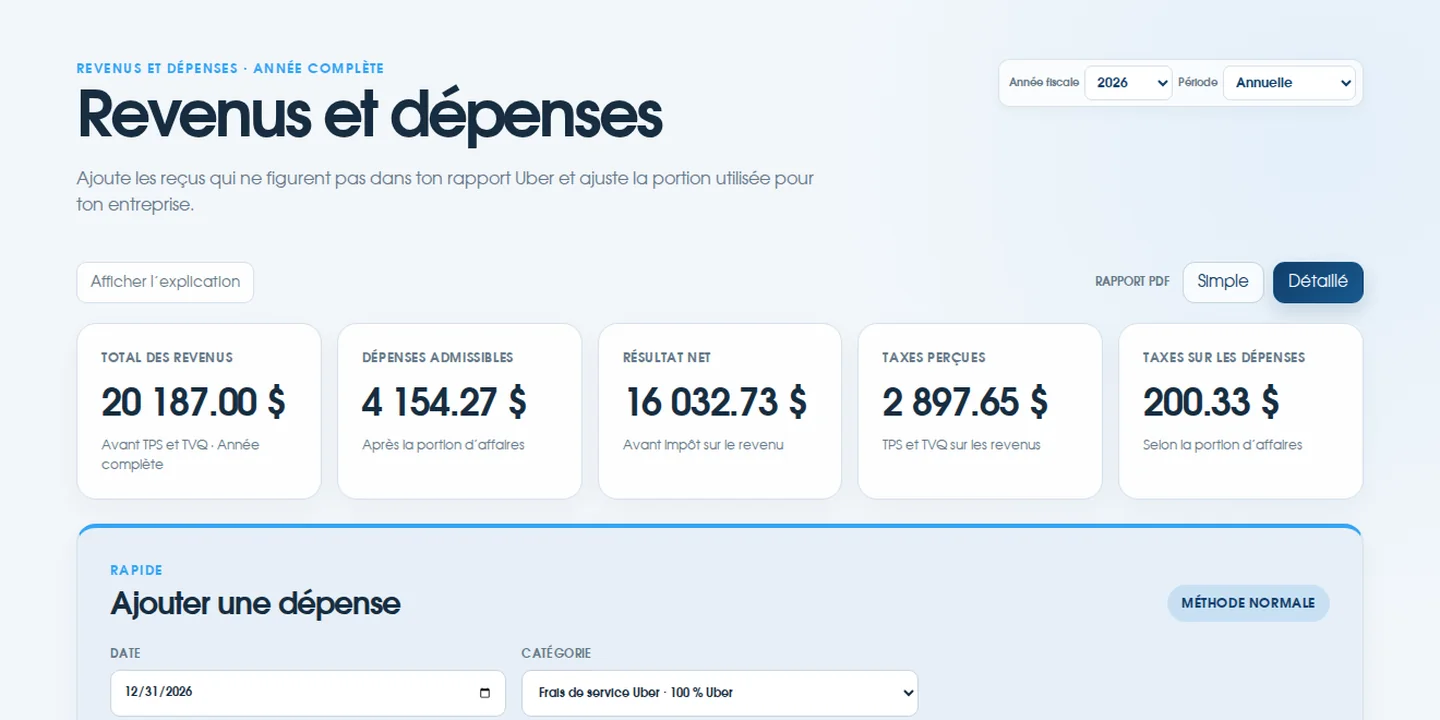Click the "Après la portion d'affaires" caption
Viewport: 1440px width, 720px height.
tap(443, 445)
